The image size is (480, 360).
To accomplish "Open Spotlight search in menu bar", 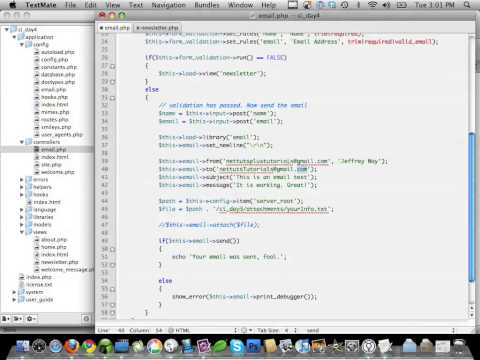I will pyautogui.click(x=467, y=5).
